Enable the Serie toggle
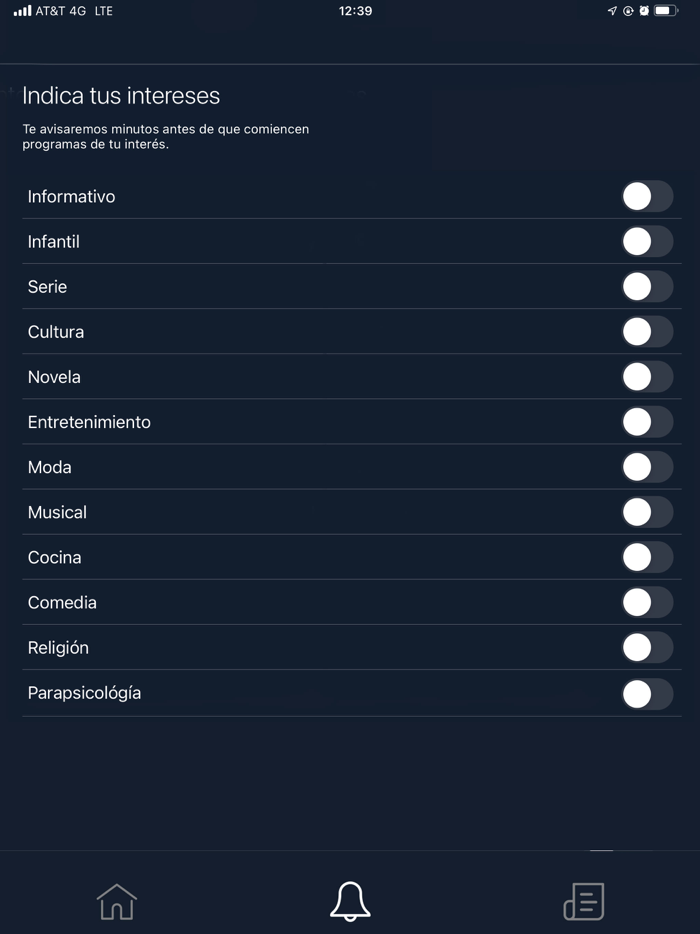 coord(648,287)
